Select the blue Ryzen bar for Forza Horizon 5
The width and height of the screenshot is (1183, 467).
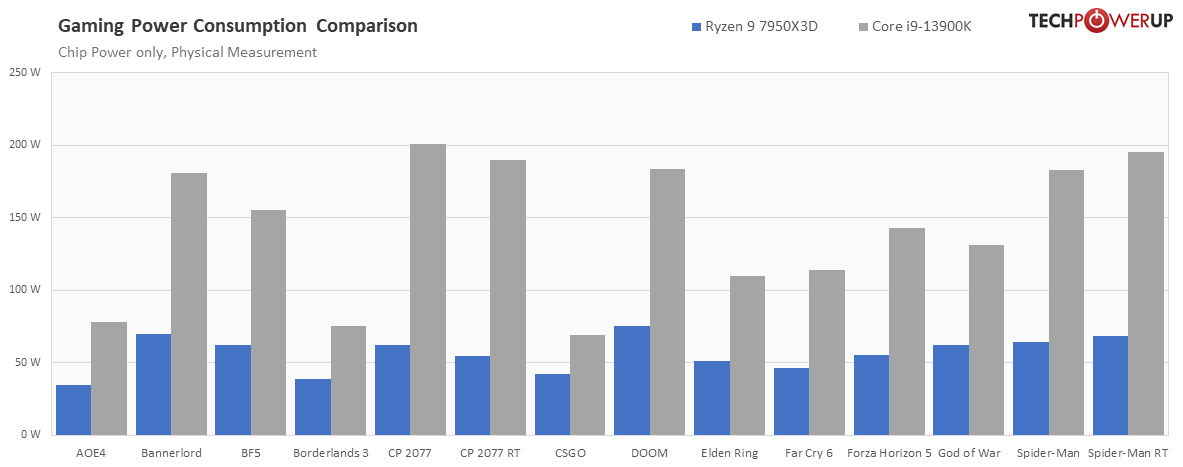tap(871, 395)
